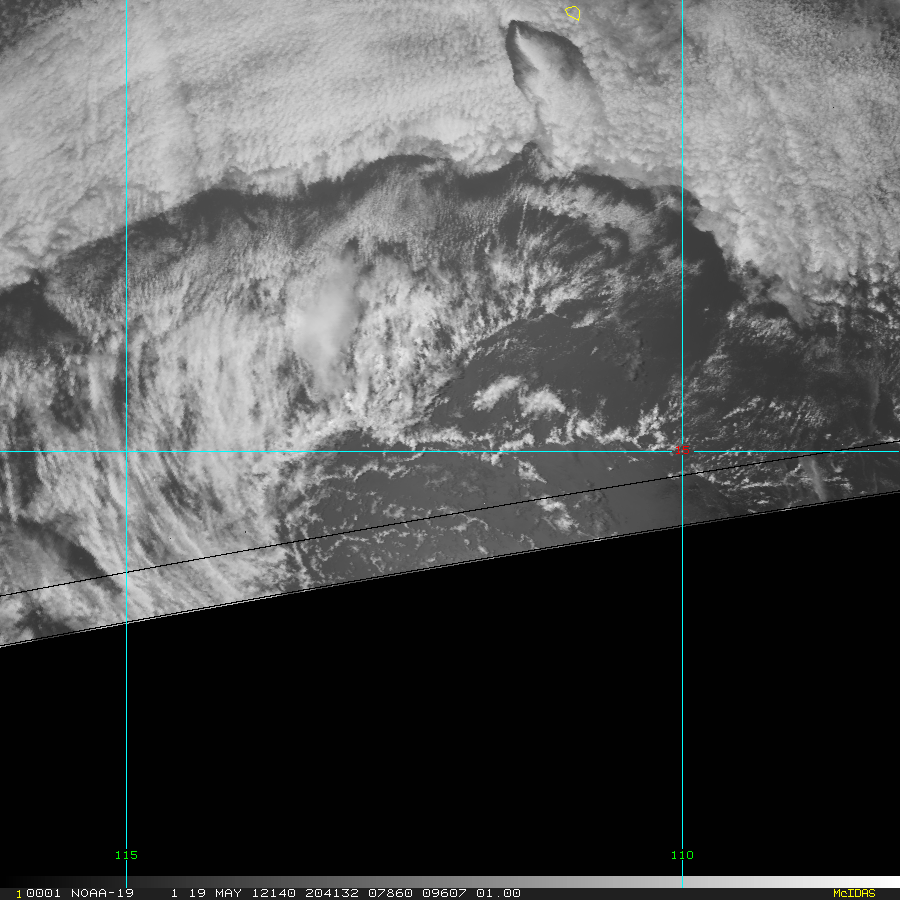Screen dimensions: 900x900
Task: Click the green 115 longitude label
Action: [x=126, y=855]
